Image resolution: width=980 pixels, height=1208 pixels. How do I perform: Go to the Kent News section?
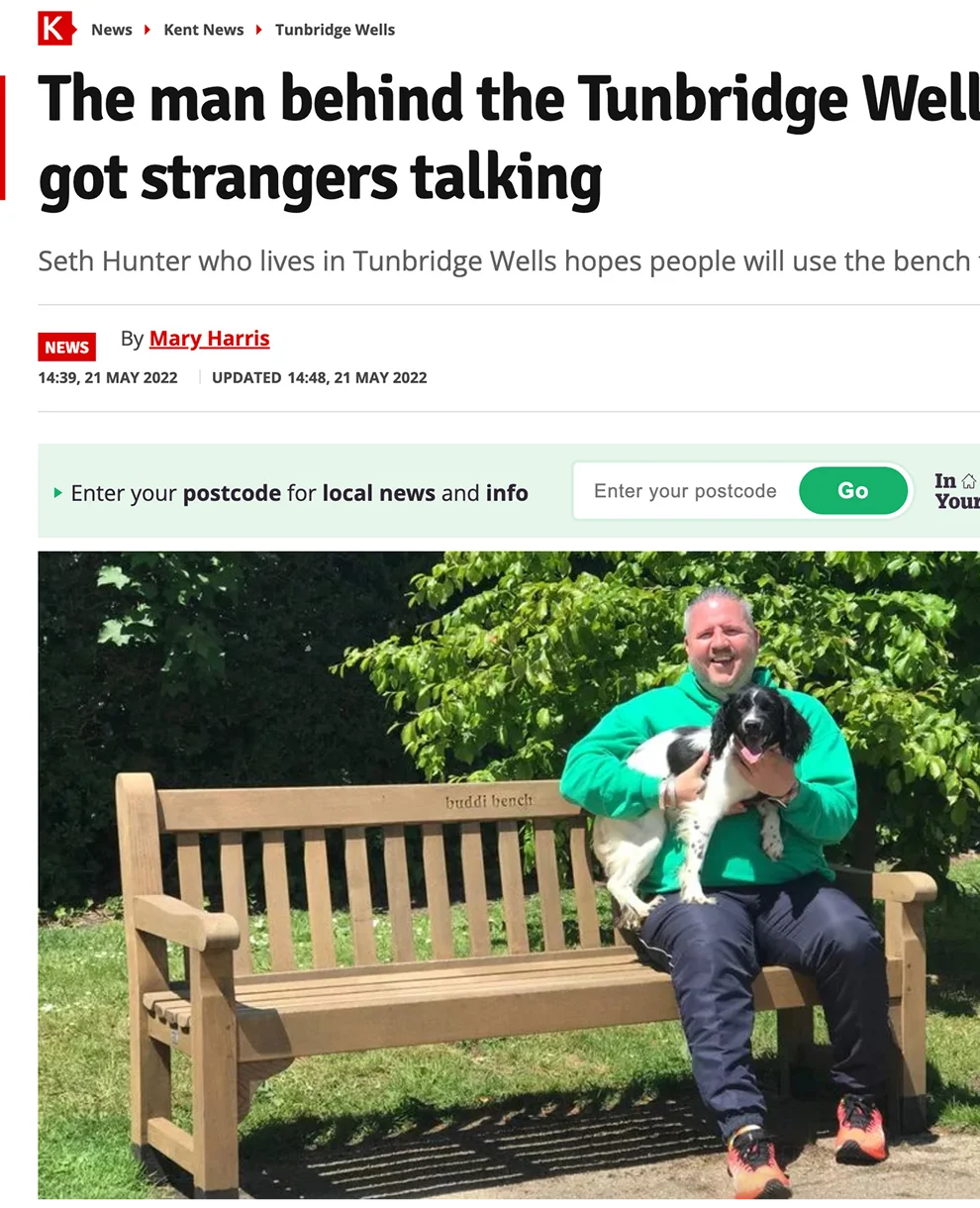click(204, 30)
